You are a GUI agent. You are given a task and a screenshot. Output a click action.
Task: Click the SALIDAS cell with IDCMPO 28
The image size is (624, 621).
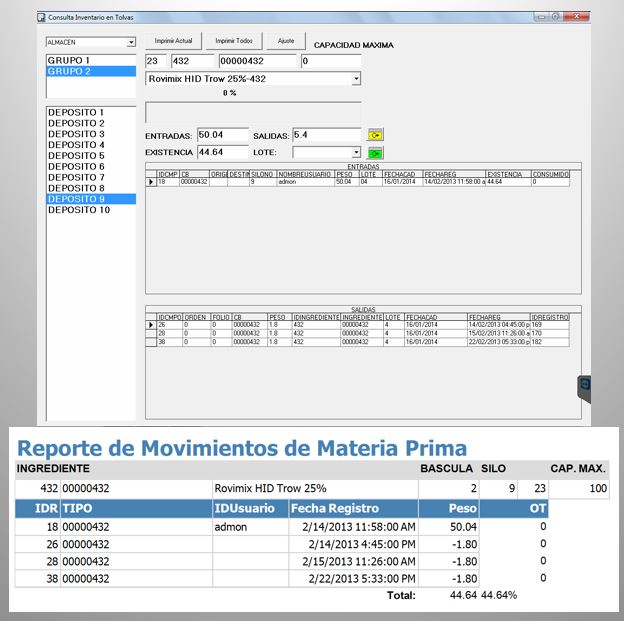[x=170, y=334]
